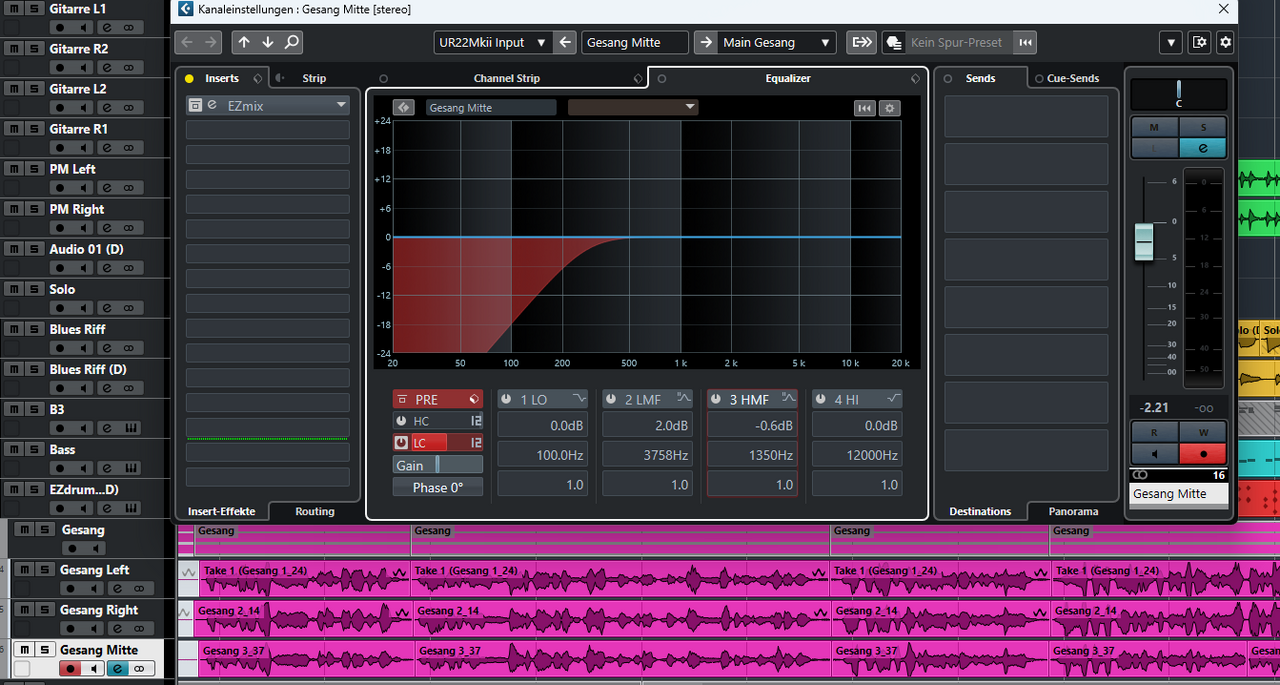Screen dimensions: 1280x685
Task: Mute channel with M in fader section
Action: (1155, 127)
